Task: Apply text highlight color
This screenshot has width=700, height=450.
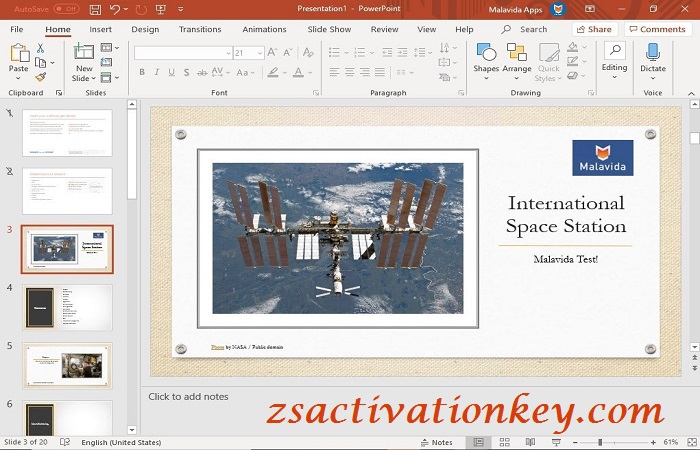Action: click(273, 72)
